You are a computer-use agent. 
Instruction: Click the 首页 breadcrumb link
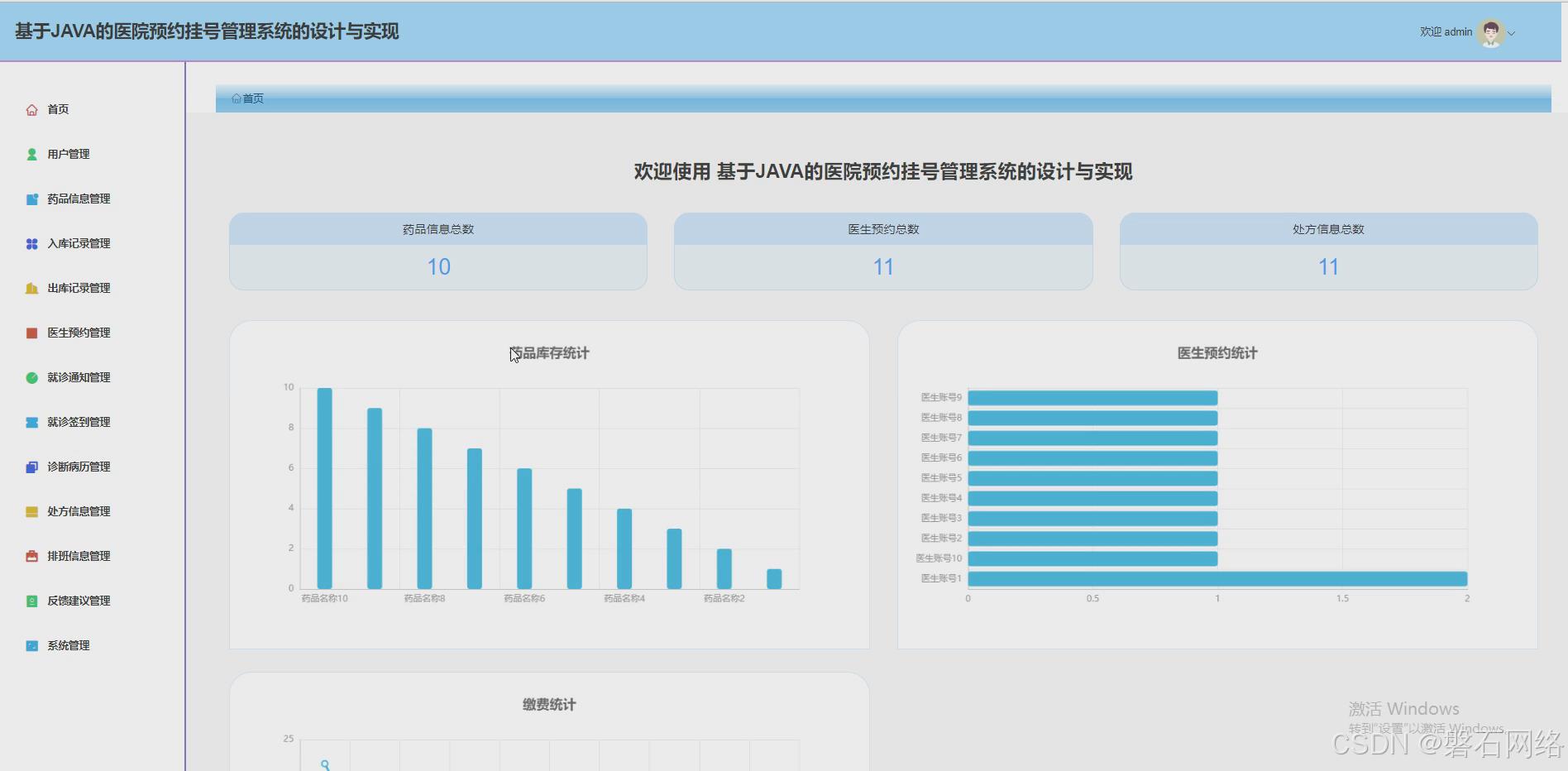point(253,98)
